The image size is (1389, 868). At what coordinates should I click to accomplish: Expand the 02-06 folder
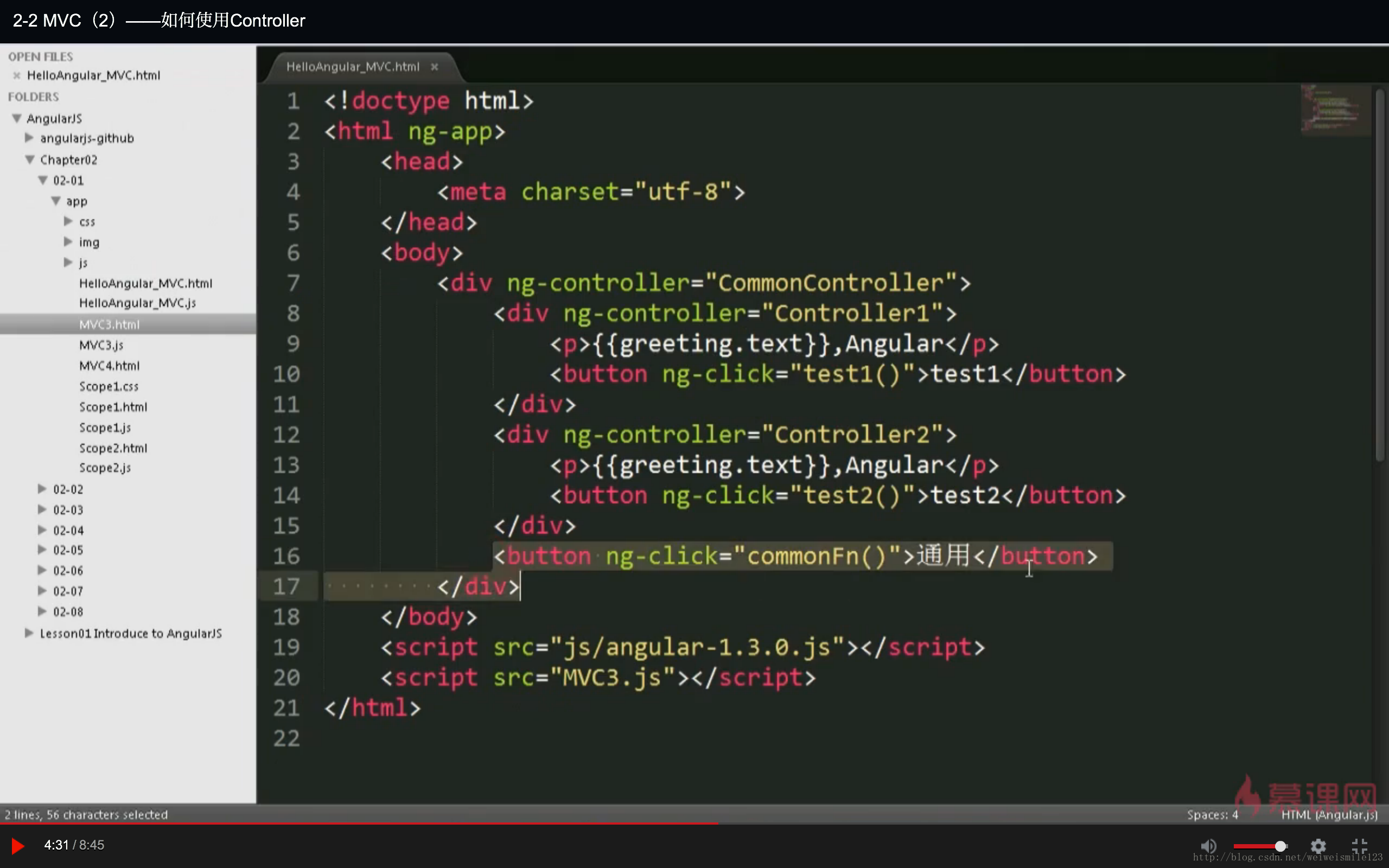click(42, 570)
